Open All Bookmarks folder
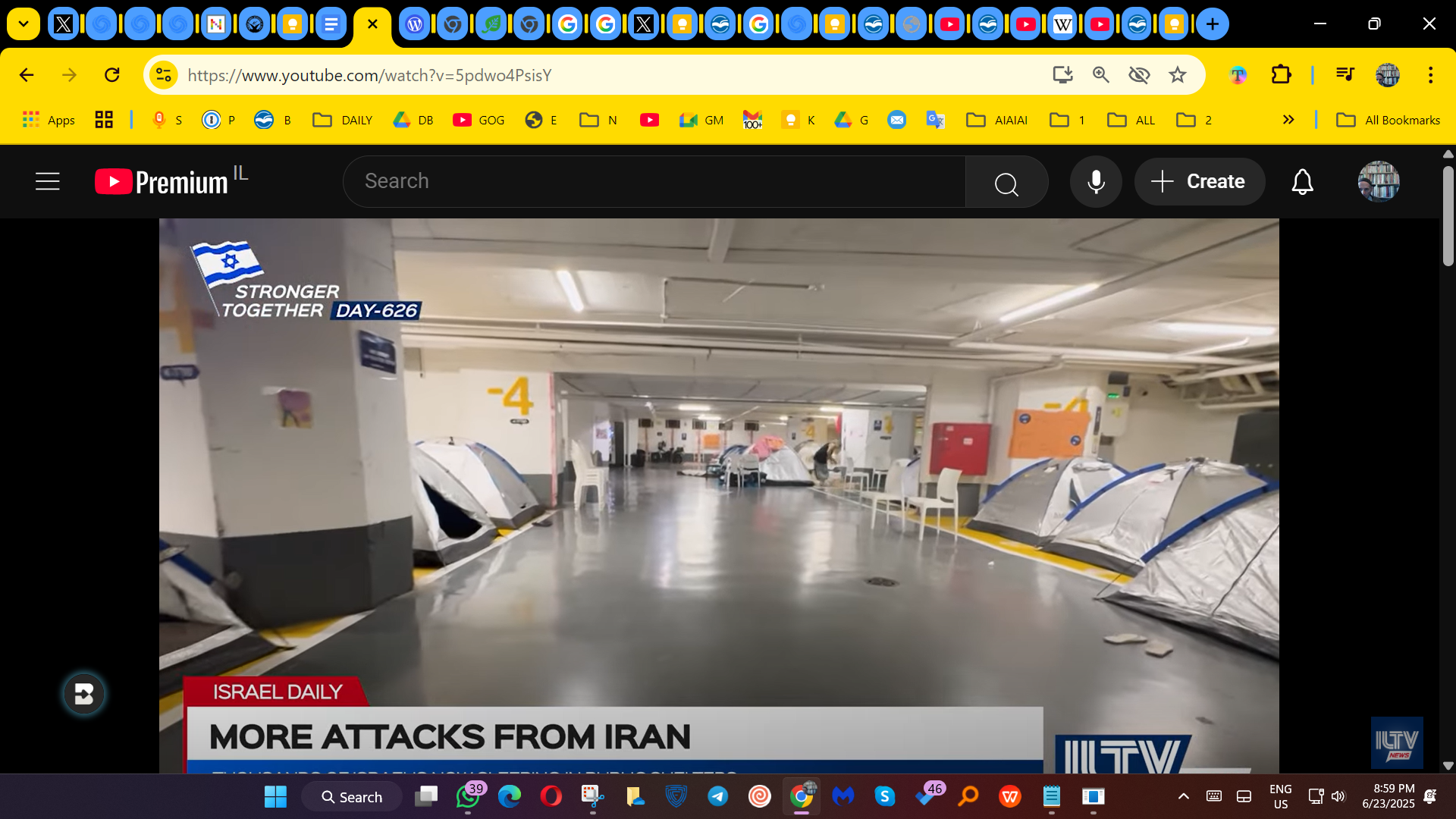Screen dimensions: 1456x819 point(1388,120)
